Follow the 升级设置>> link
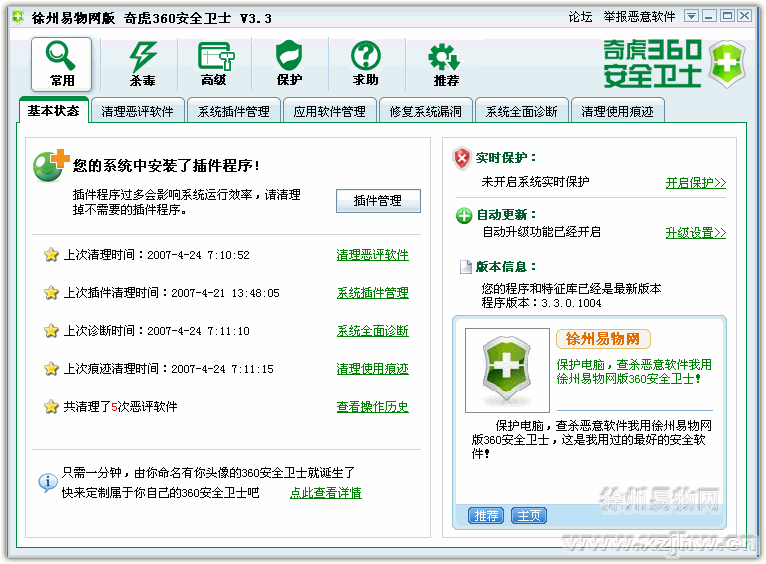 coord(696,232)
